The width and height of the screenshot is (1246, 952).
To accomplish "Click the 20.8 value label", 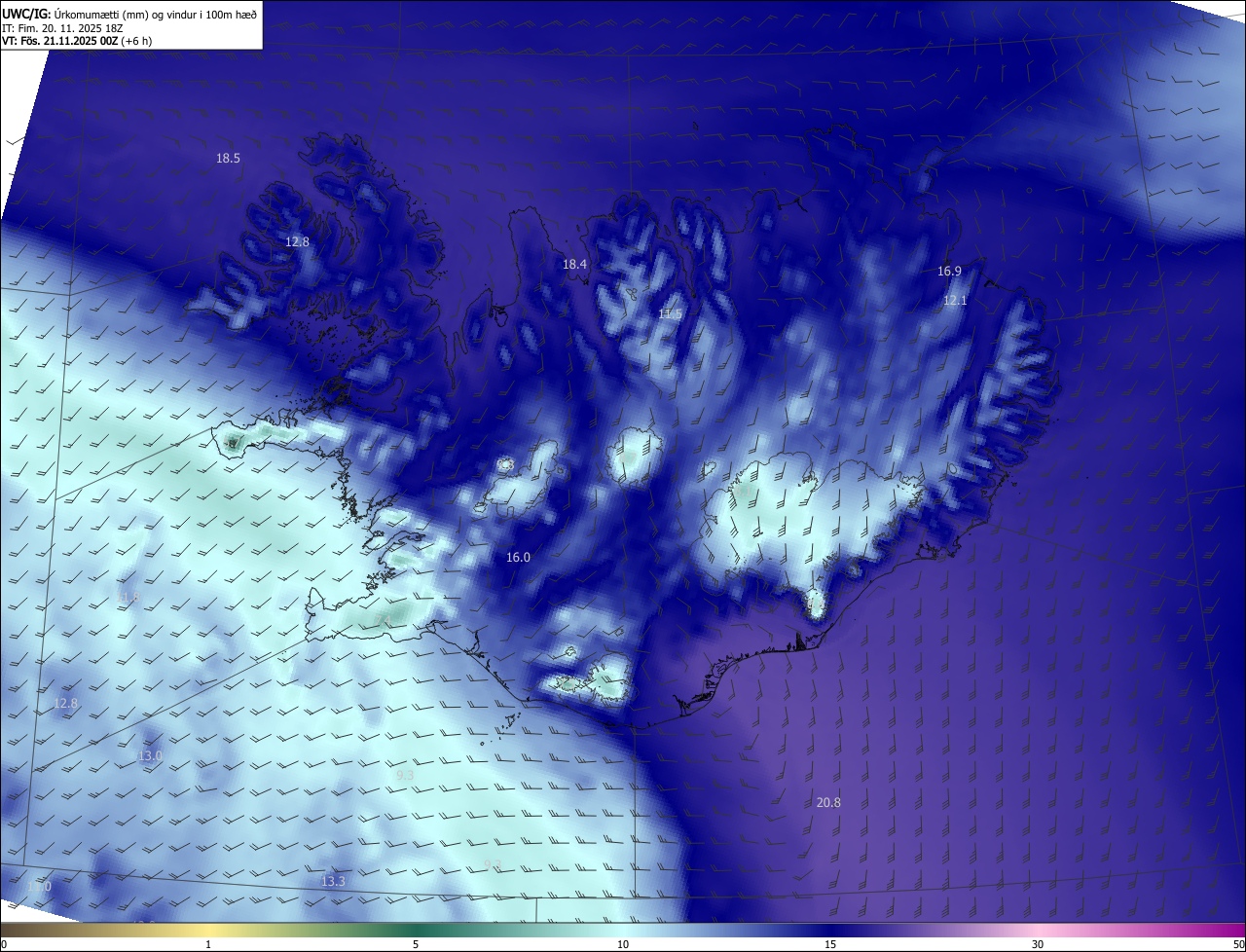I will [x=828, y=802].
